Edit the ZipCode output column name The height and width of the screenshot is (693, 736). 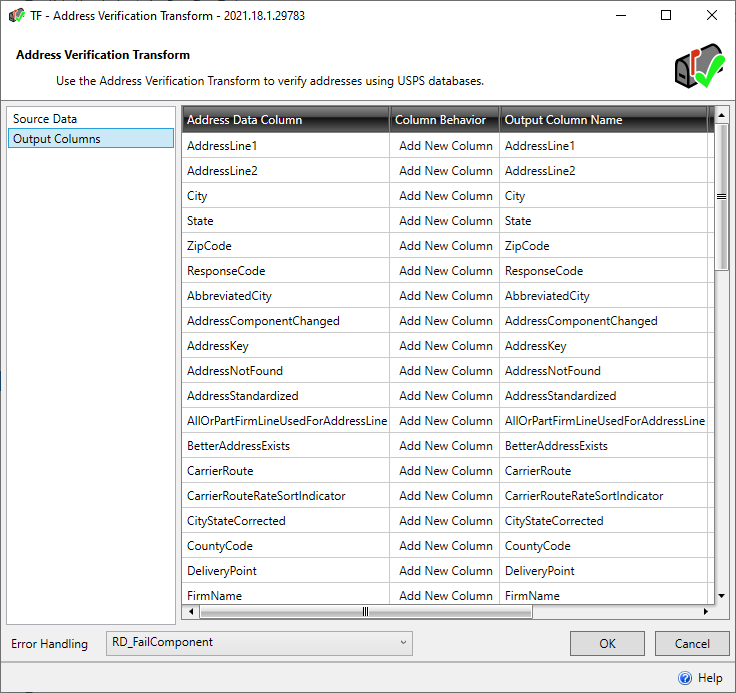(604, 246)
